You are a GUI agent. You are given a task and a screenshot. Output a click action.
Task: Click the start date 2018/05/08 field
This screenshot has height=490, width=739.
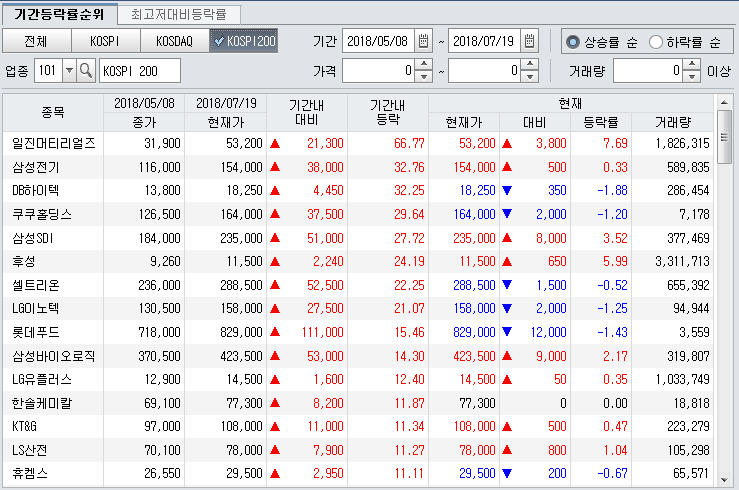[x=378, y=41]
